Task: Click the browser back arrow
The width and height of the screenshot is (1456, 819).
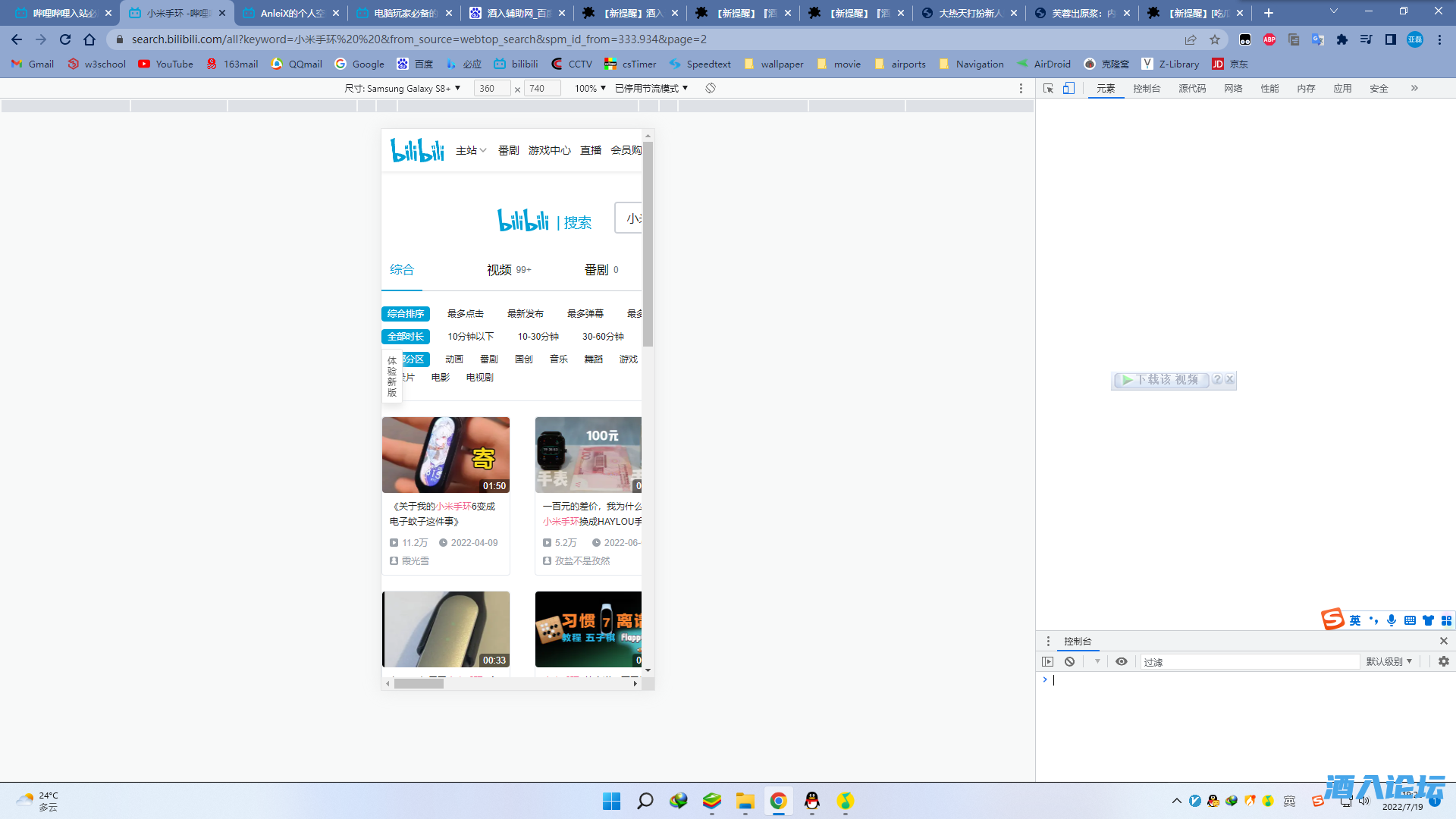Action: [x=17, y=39]
